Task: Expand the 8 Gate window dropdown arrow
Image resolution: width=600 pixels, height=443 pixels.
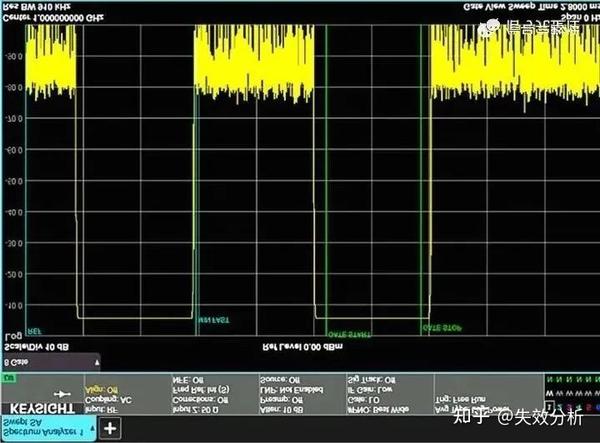Action: point(97,362)
